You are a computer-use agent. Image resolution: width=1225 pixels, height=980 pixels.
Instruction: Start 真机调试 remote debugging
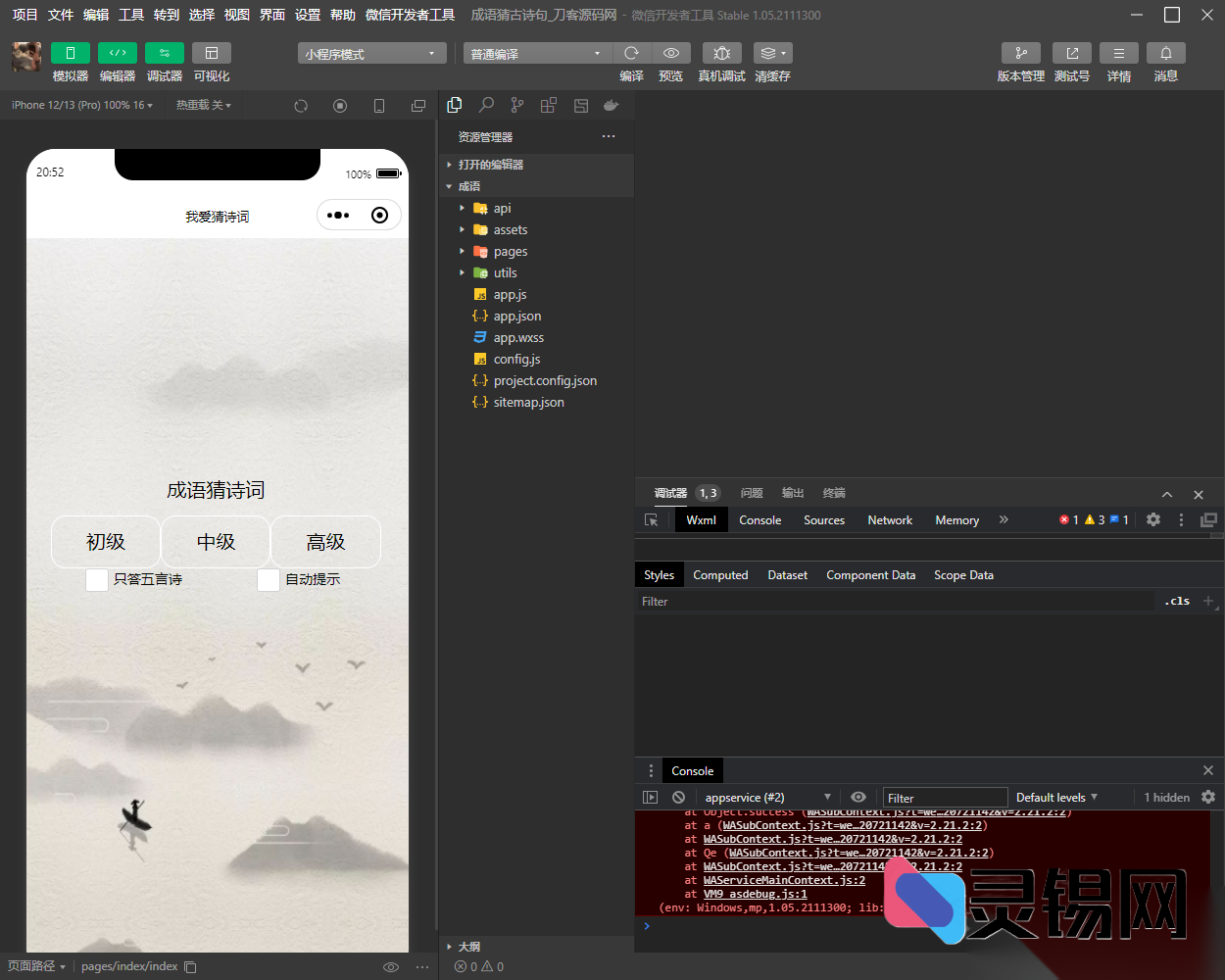coord(721,53)
